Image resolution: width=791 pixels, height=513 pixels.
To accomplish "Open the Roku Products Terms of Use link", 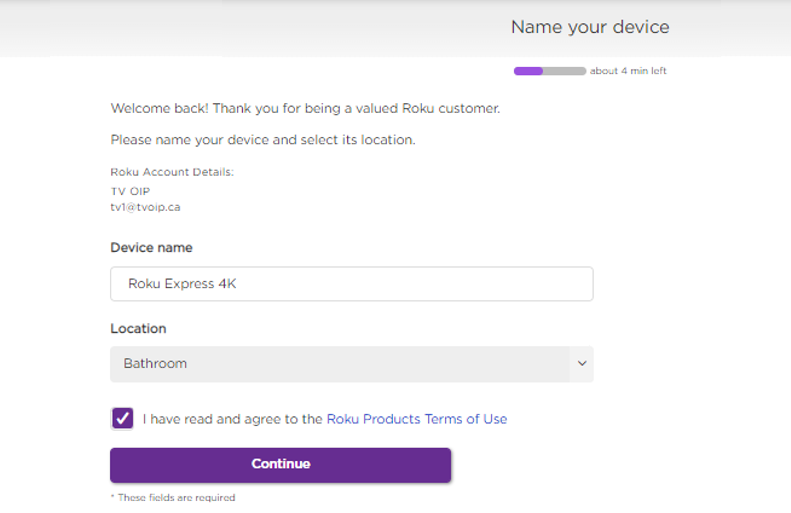I will [x=417, y=419].
